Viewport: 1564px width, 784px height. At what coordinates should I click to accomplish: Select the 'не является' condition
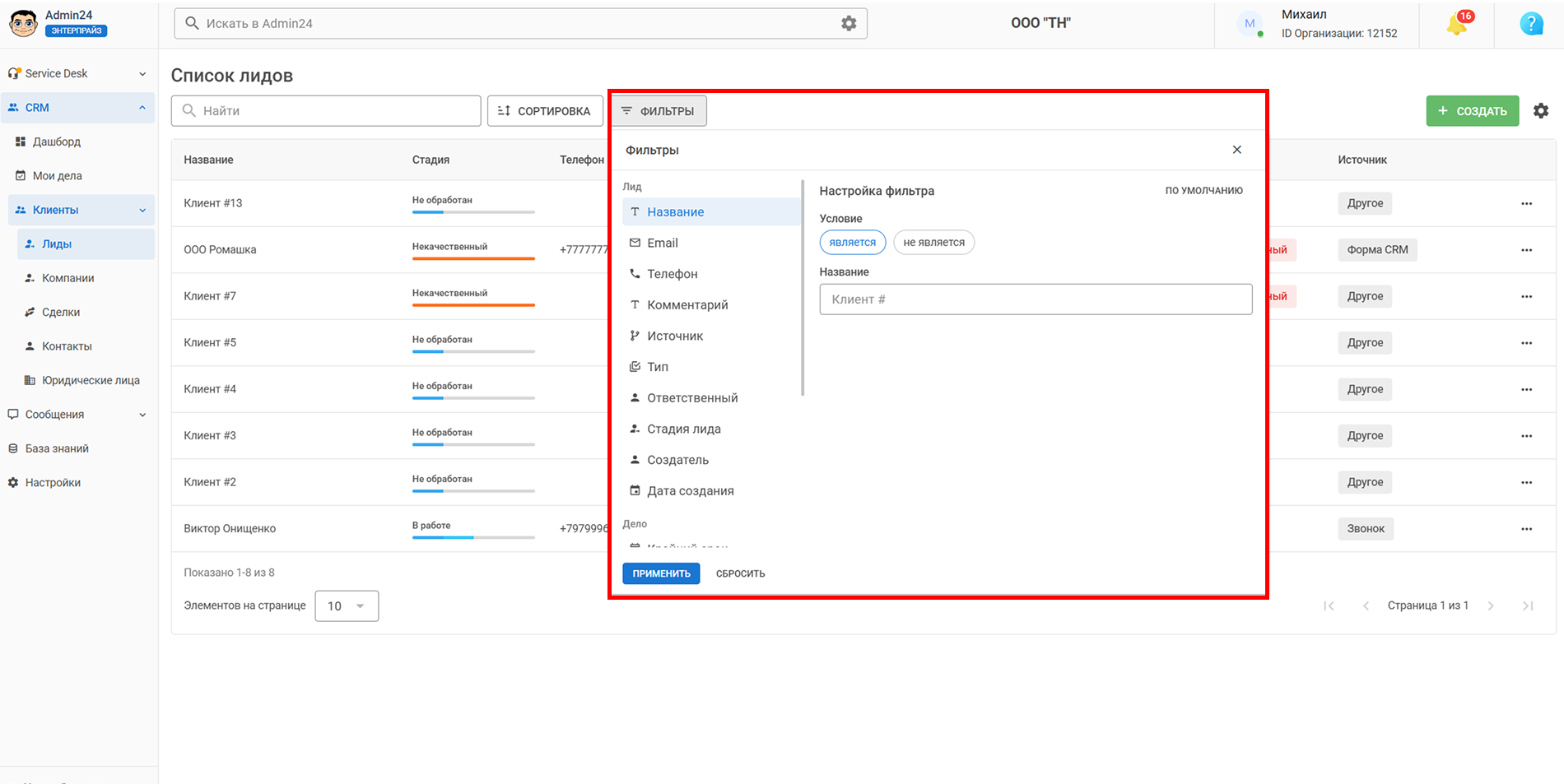pos(933,243)
